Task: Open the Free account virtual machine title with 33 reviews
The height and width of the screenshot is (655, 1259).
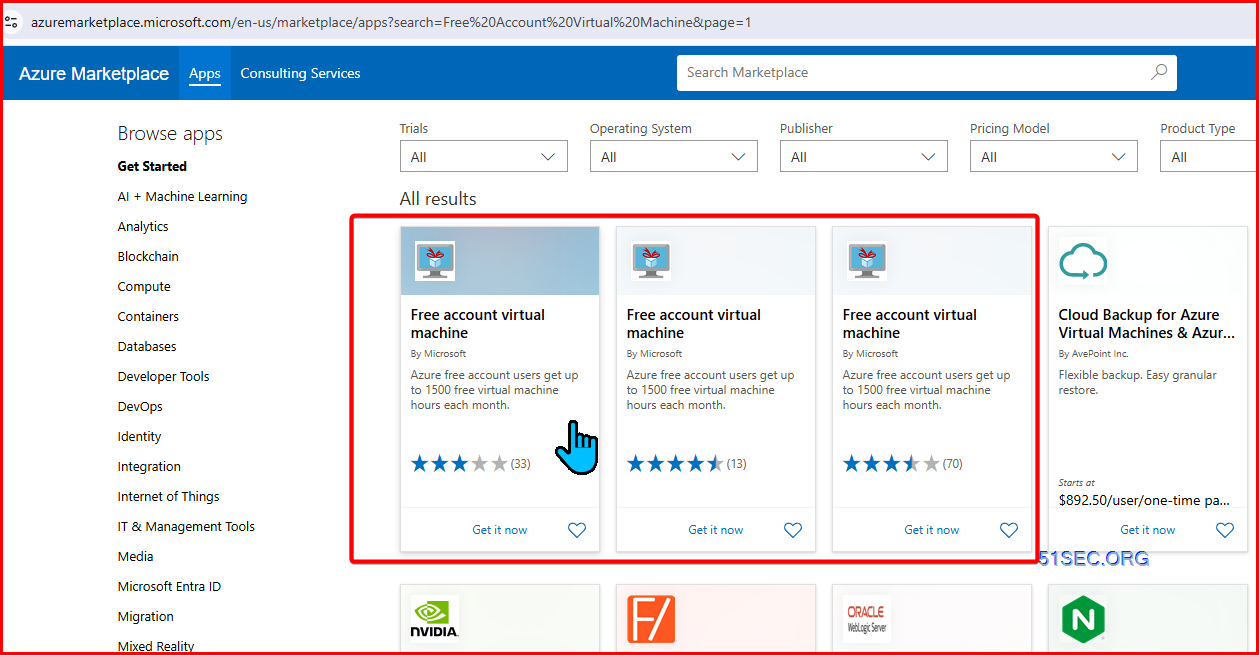Action: click(478, 323)
